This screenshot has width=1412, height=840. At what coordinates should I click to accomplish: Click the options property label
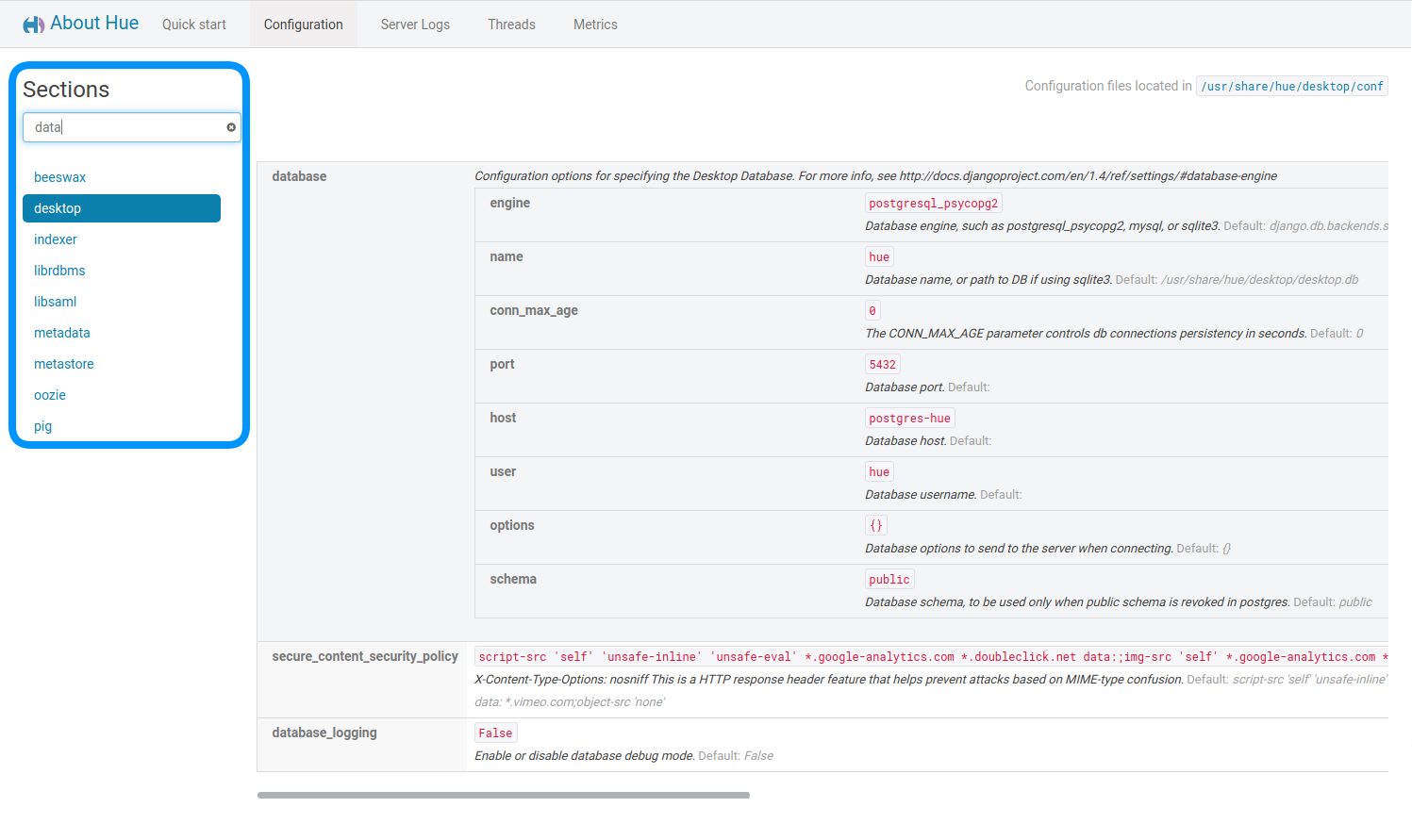click(512, 525)
